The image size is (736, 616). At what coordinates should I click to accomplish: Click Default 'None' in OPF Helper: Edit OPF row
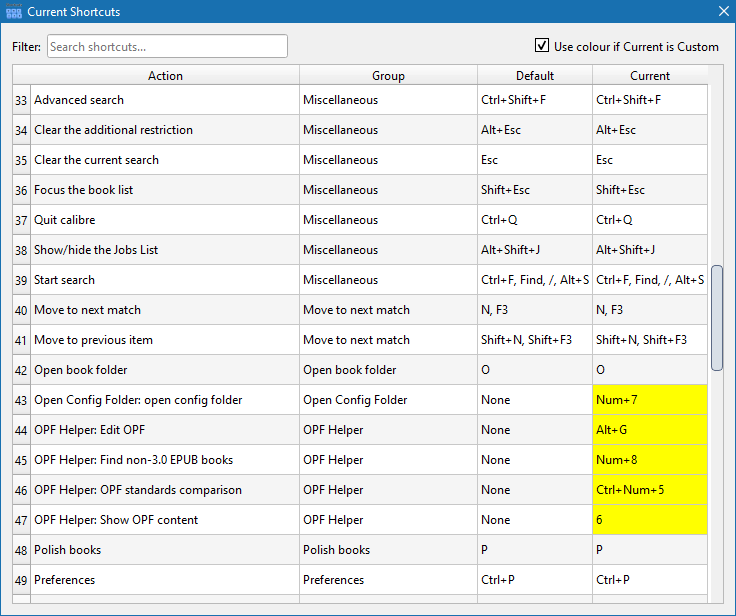point(535,430)
